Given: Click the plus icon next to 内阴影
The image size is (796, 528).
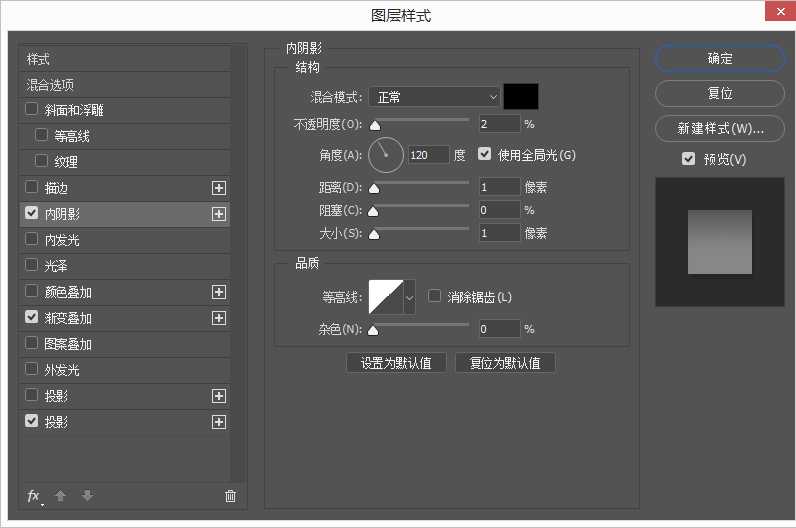Looking at the screenshot, I should coord(219,214).
